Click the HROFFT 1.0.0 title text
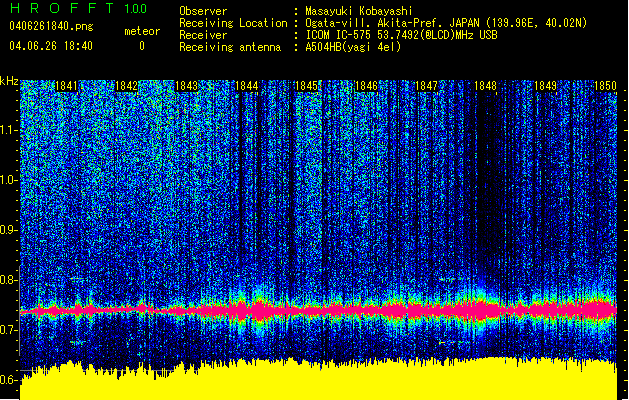Viewport: 629px width, 400px height. point(79,8)
